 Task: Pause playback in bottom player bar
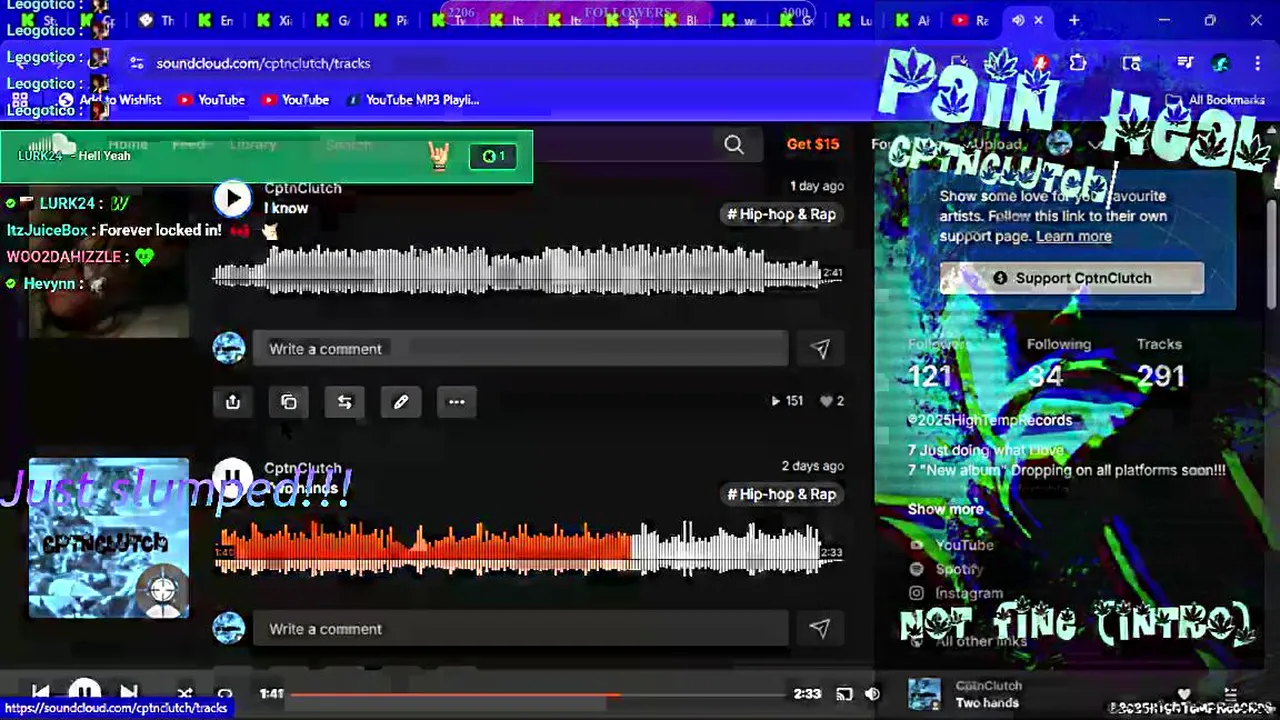pyautogui.click(x=84, y=692)
